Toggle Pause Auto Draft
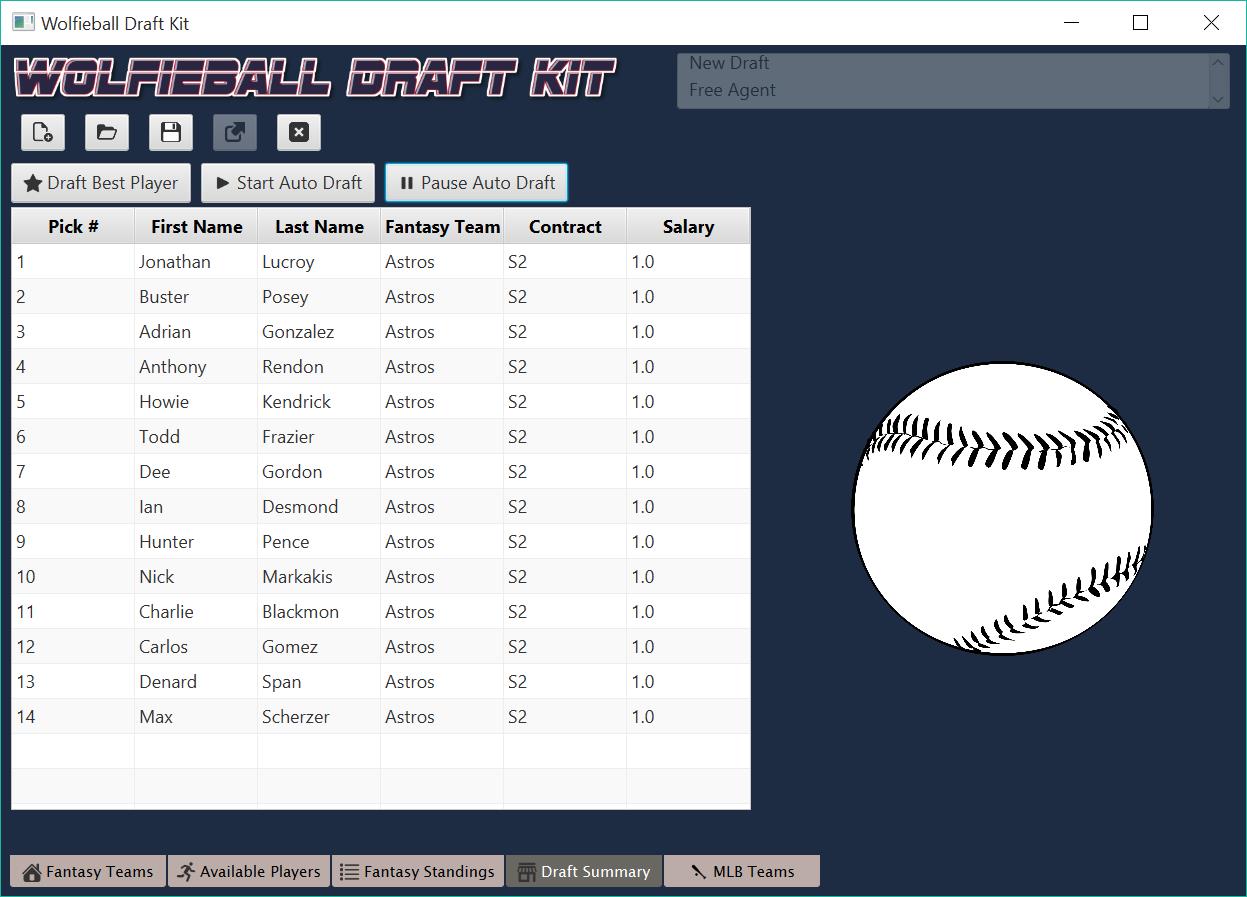The image size is (1247, 897). (x=476, y=182)
